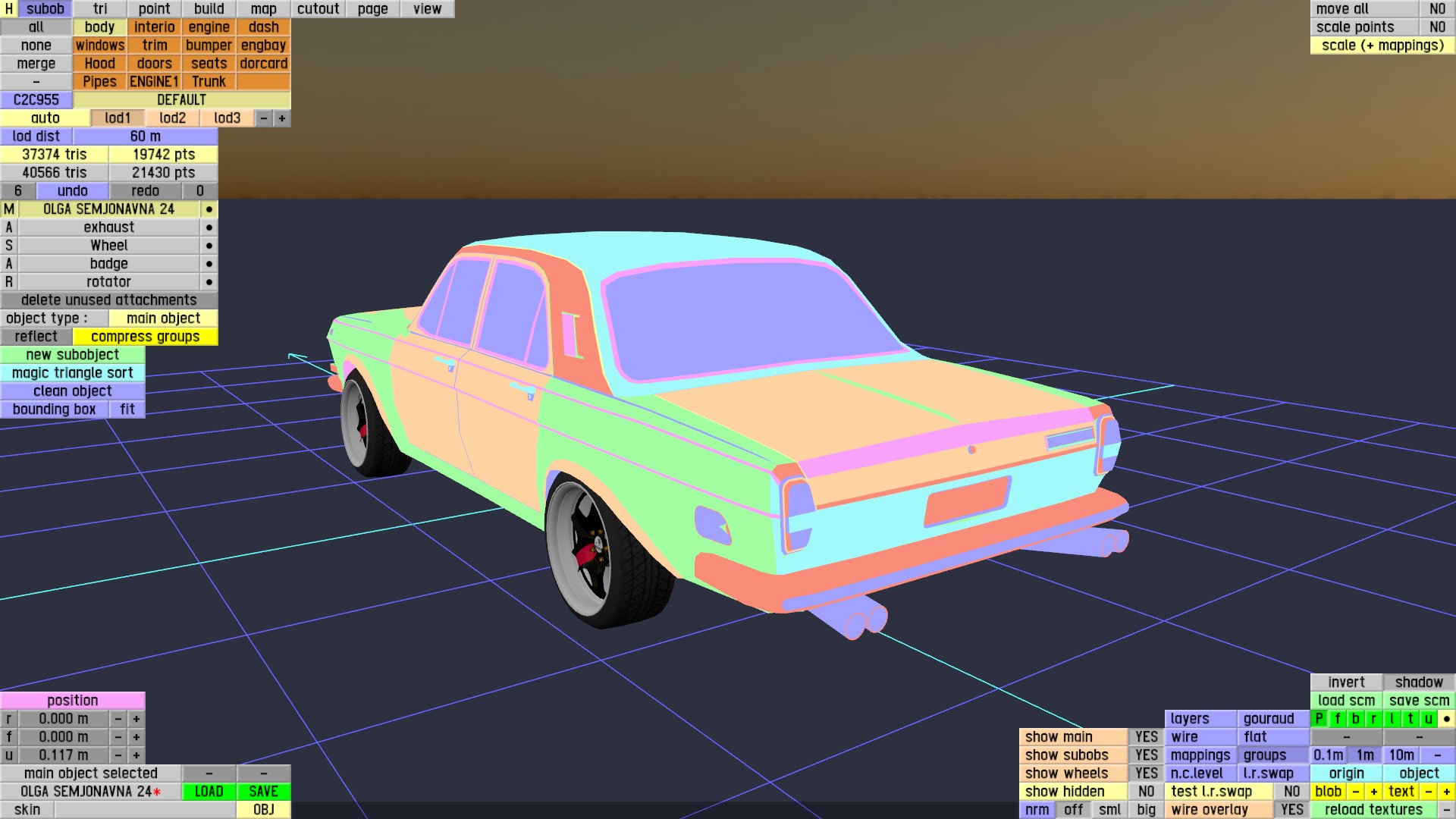Toggle wire overlay YES setting
The image size is (1456, 819).
[1291, 810]
